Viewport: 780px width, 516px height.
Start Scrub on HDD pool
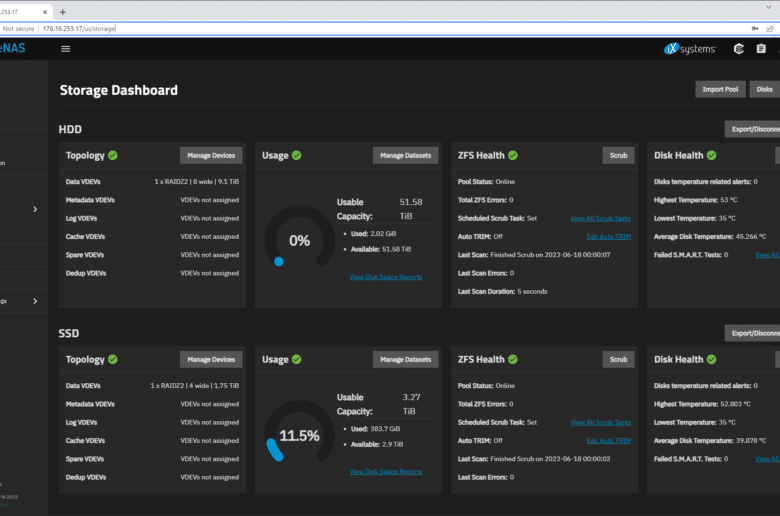618,155
